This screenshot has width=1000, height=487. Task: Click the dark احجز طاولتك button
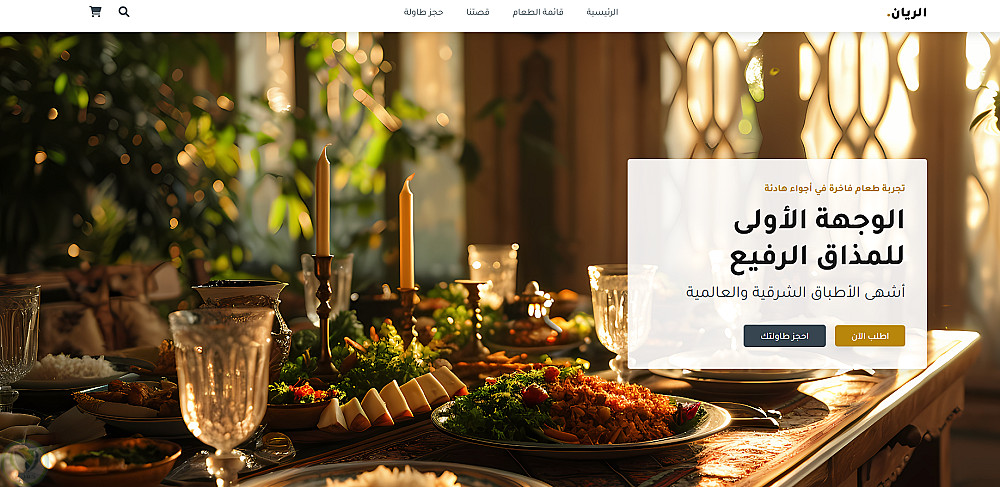click(x=784, y=336)
